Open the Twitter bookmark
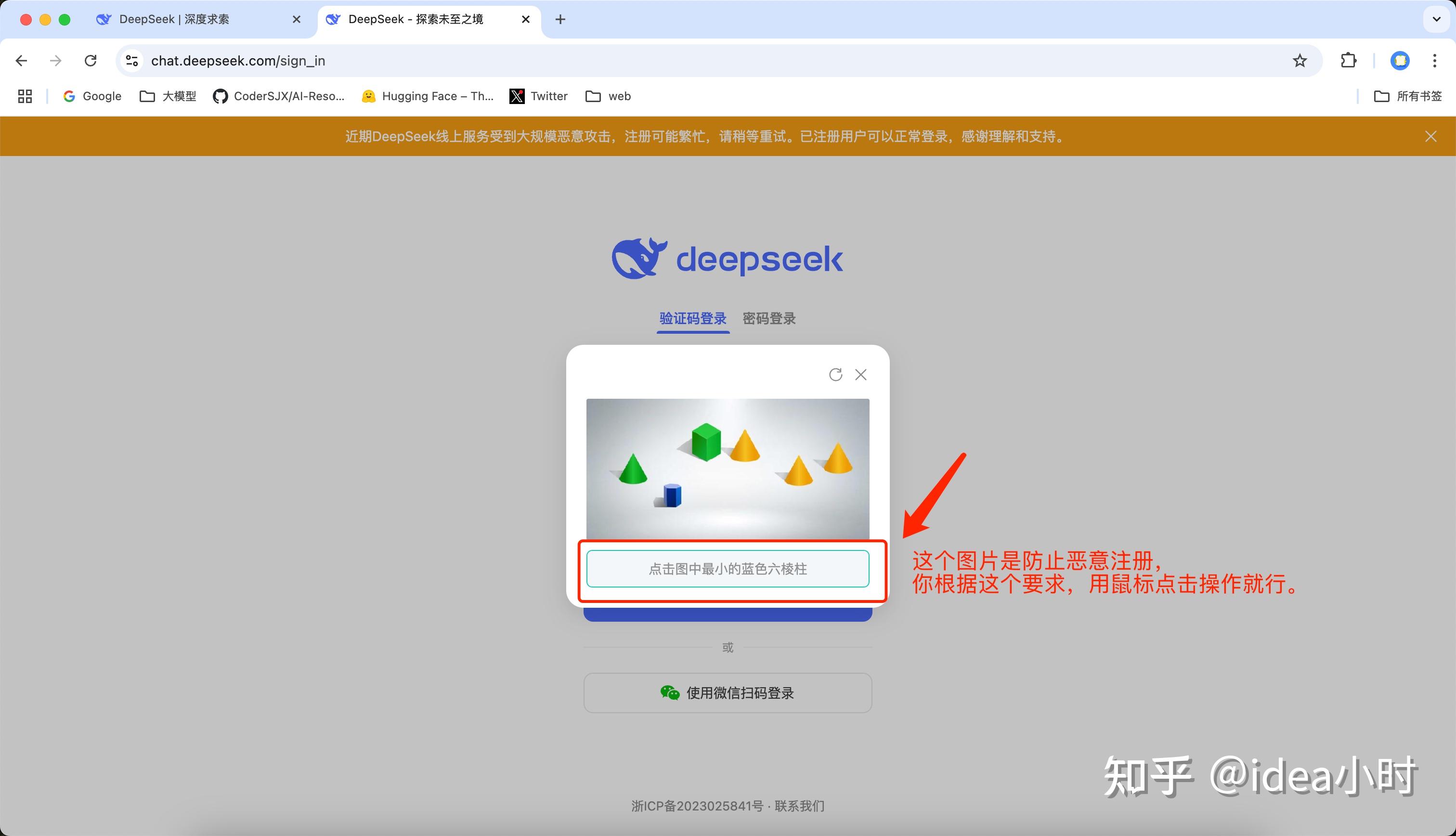Viewport: 1456px width, 836px height. [x=538, y=96]
